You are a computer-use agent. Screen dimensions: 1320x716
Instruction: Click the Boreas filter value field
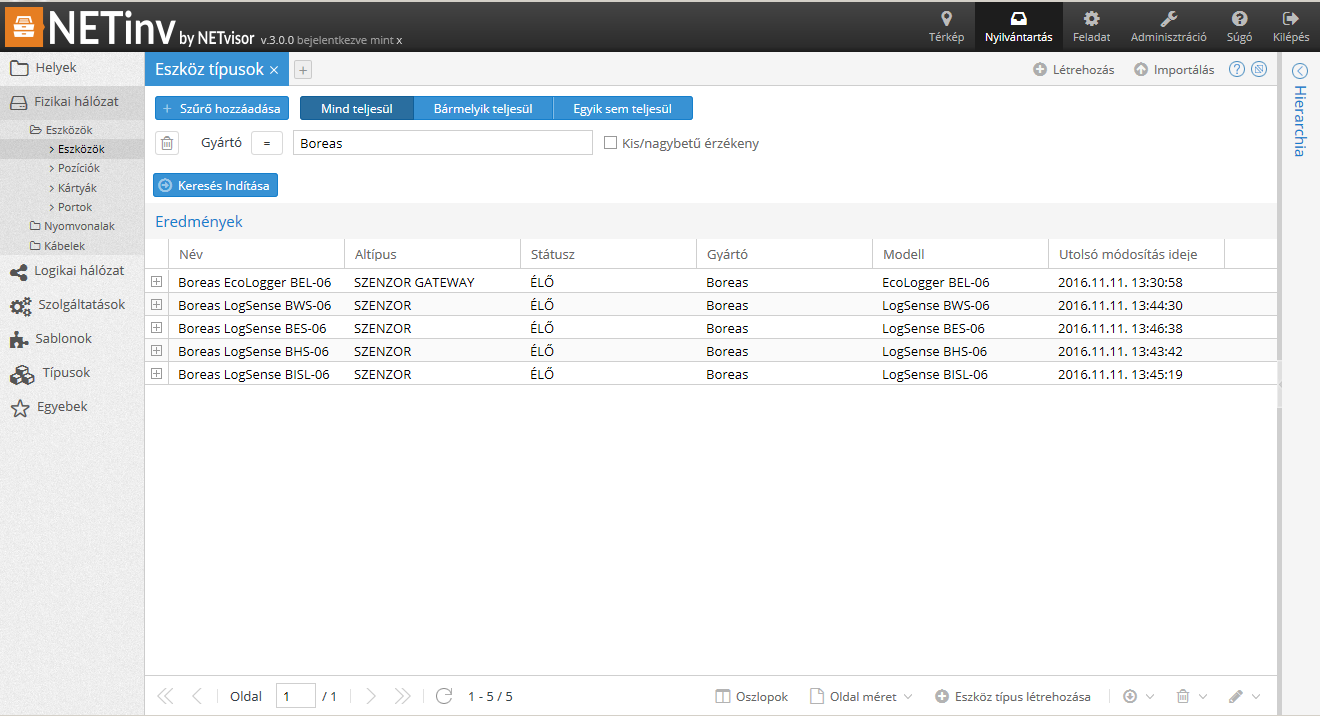(443, 143)
